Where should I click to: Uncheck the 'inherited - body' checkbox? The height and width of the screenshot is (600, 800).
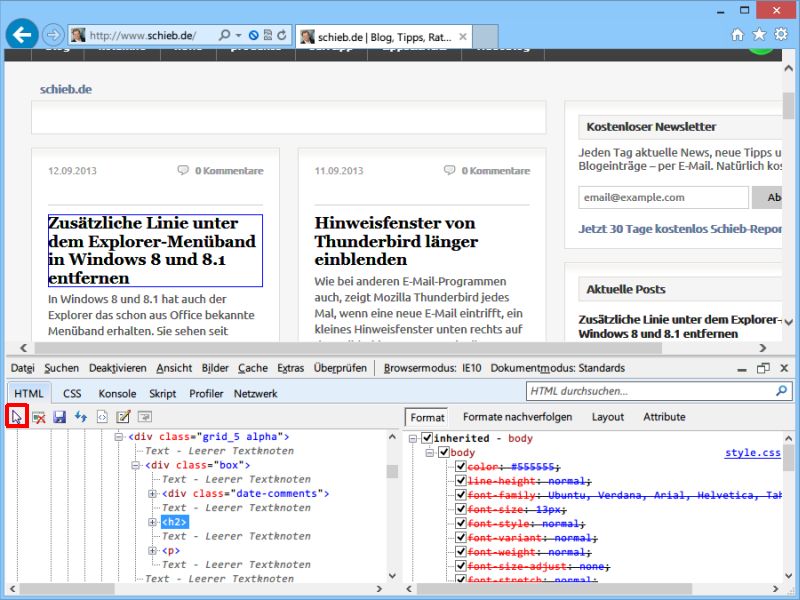point(428,438)
